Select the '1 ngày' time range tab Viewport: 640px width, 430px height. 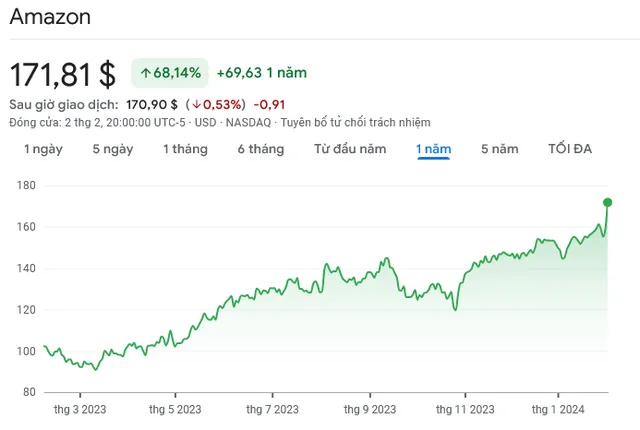pyautogui.click(x=43, y=149)
